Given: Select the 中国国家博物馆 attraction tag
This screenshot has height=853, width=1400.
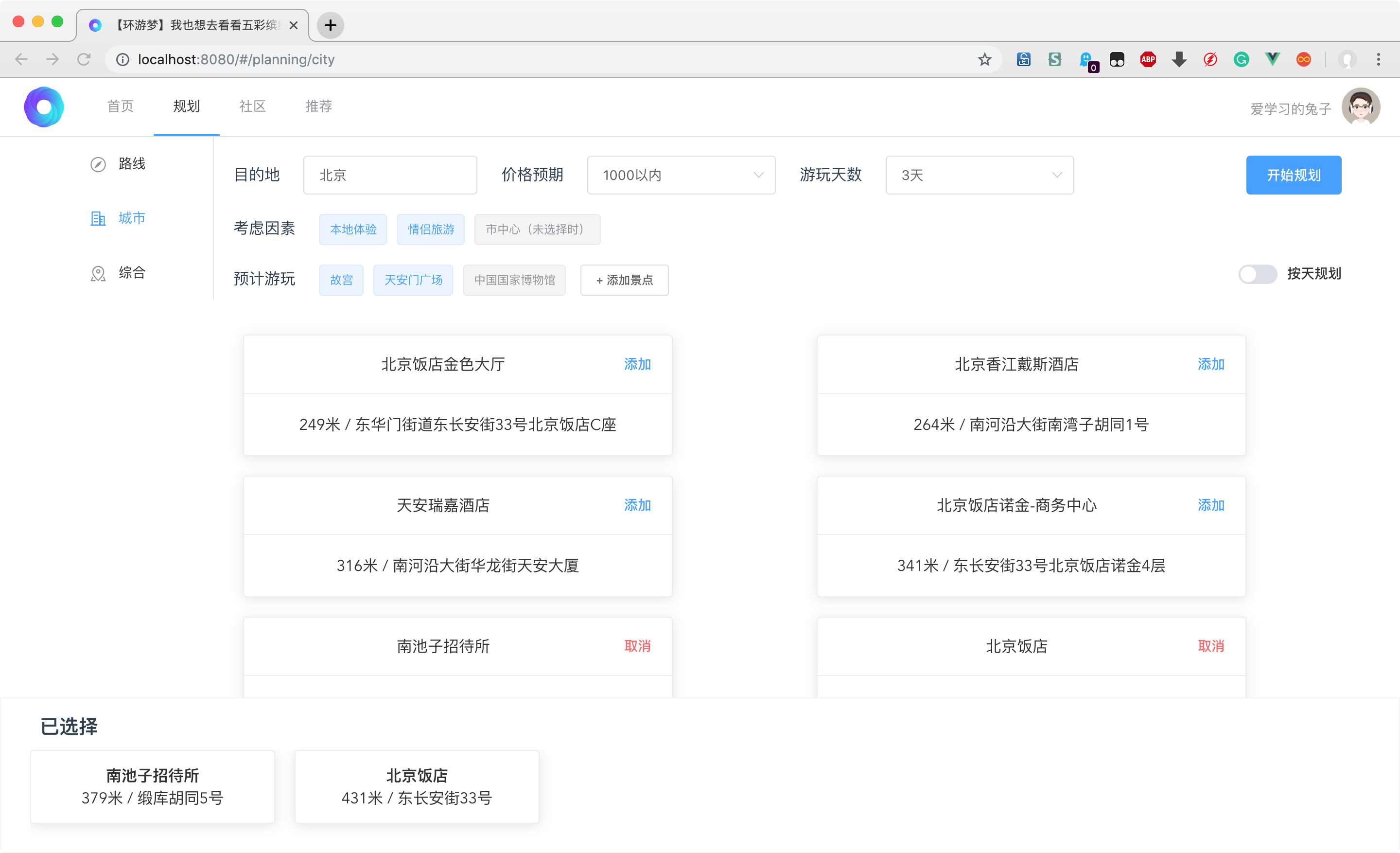Looking at the screenshot, I should pyautogui.click(x=514, y=280).
